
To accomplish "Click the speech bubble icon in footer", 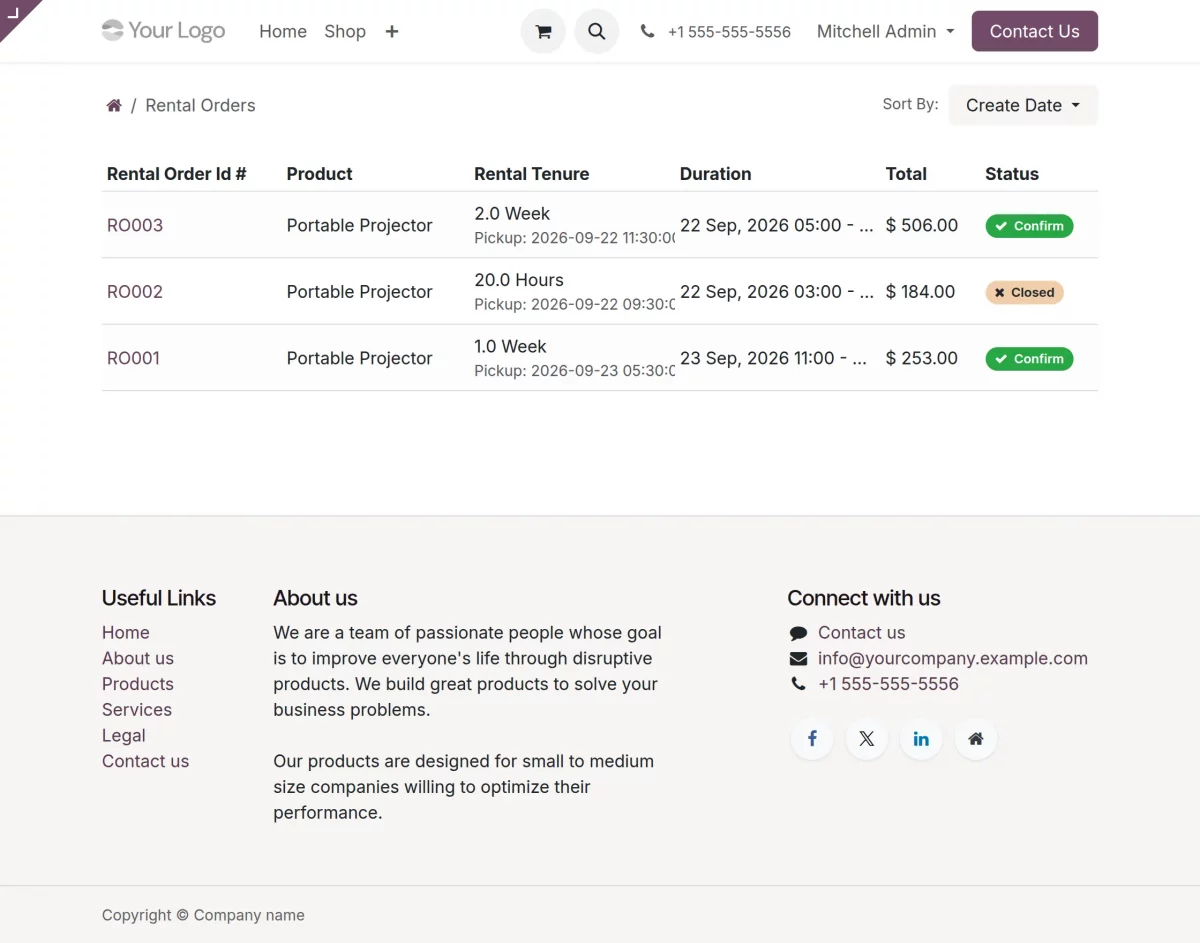I will [798, 633].
